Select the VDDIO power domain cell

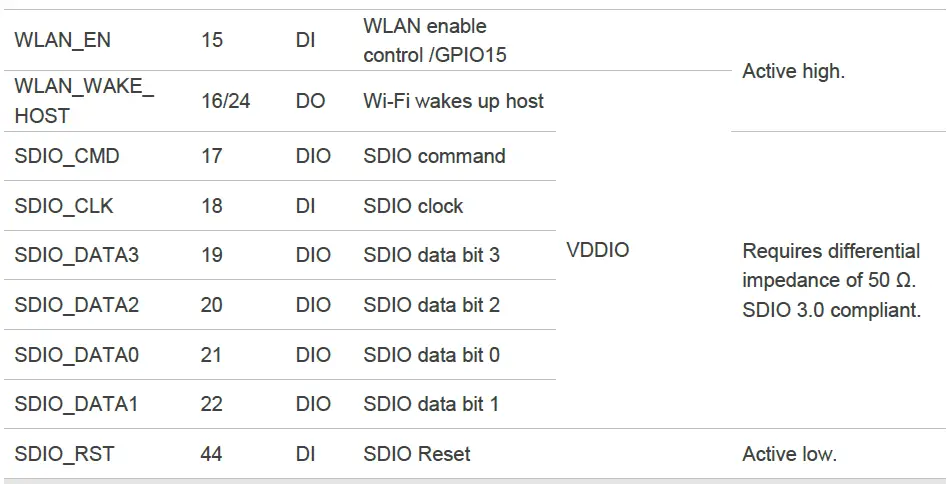598,250
